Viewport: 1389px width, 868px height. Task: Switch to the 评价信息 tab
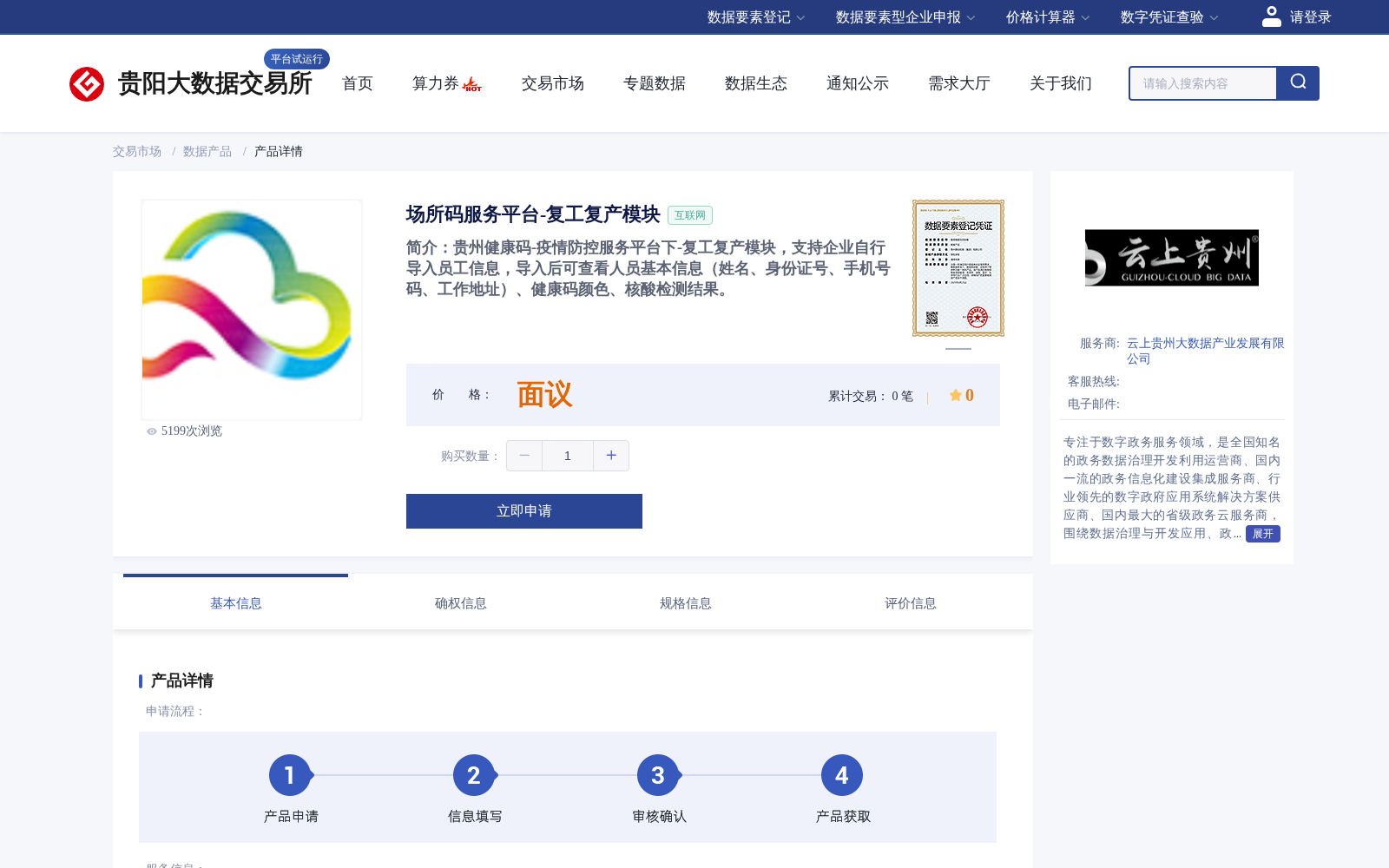910,603
